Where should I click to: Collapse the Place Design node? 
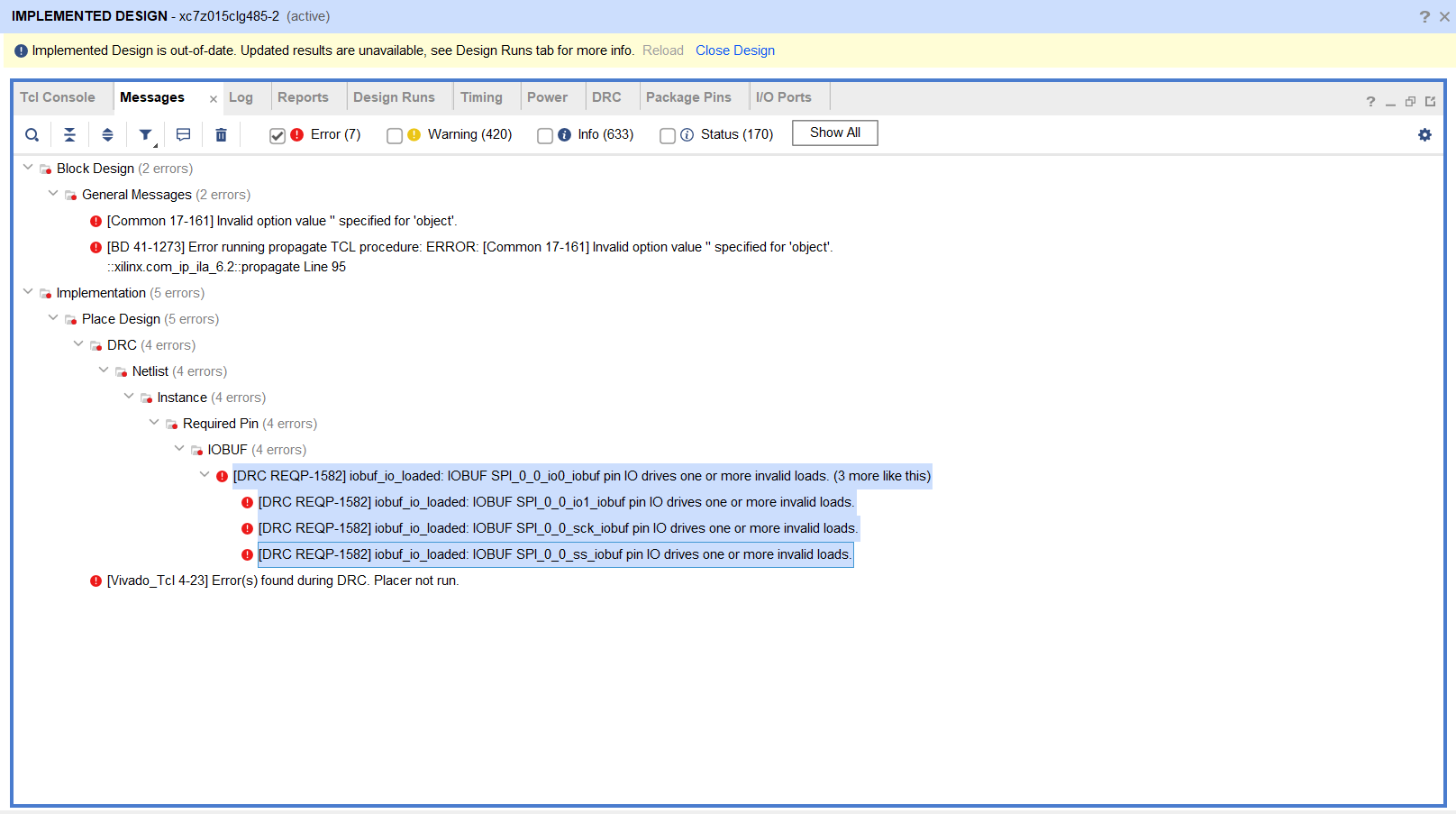(x=53, y=318)
